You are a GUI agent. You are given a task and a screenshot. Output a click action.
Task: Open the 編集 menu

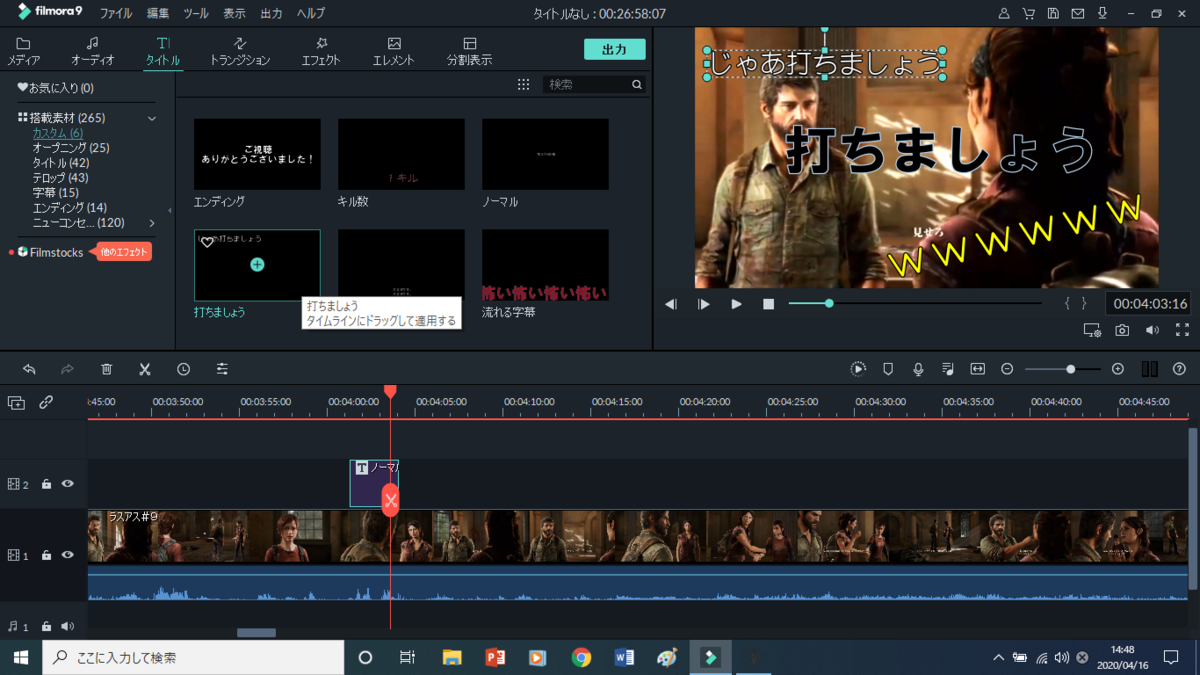(158, 14)
